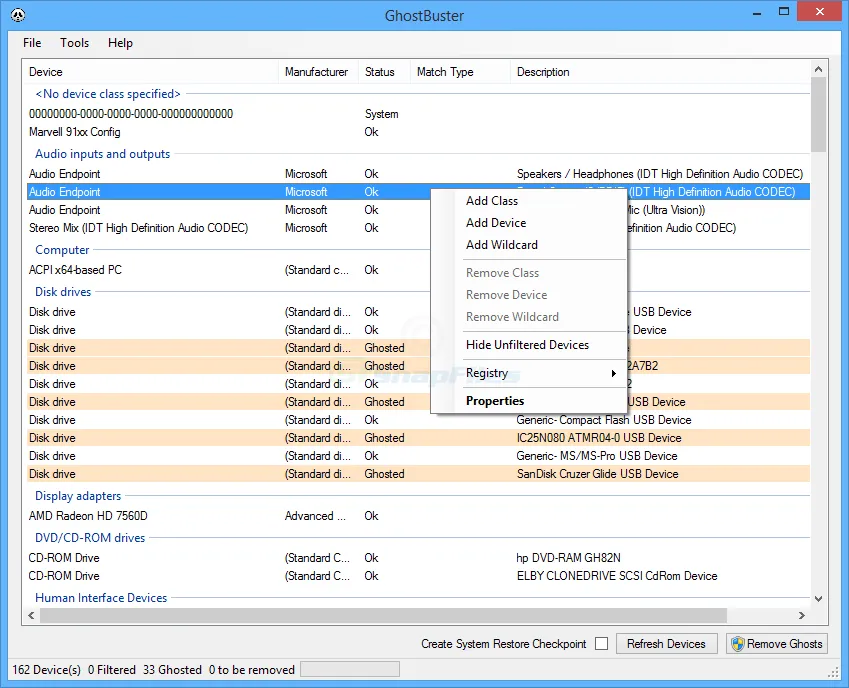Select the Stereo Mix (IDT High Definition Audio CODEC) row
This screenshot has width=849, height=688.
[x=418, y=228]
